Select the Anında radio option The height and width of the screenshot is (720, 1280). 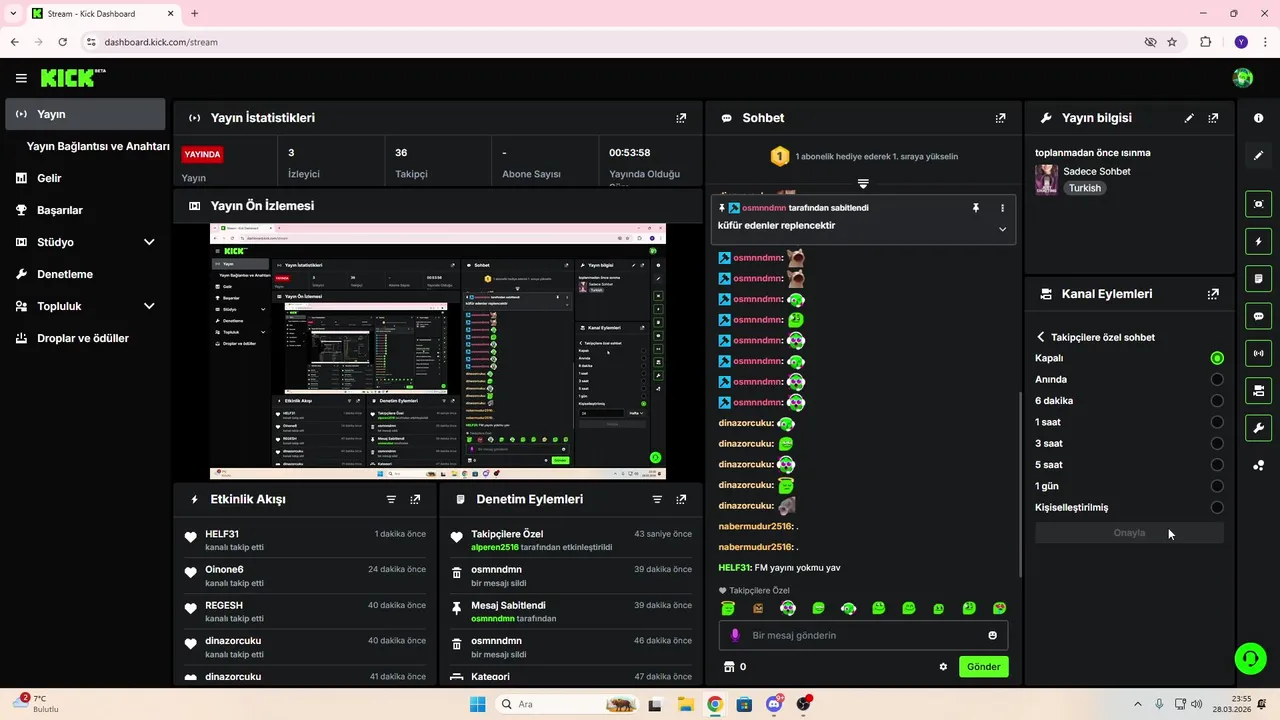pyautogui.click(x=1217, y=379)
